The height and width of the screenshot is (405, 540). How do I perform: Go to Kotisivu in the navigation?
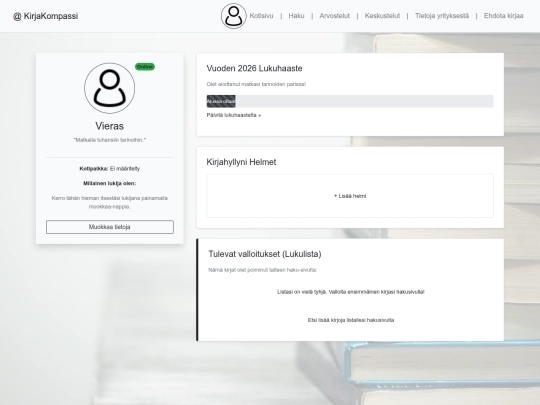[261, 16]
